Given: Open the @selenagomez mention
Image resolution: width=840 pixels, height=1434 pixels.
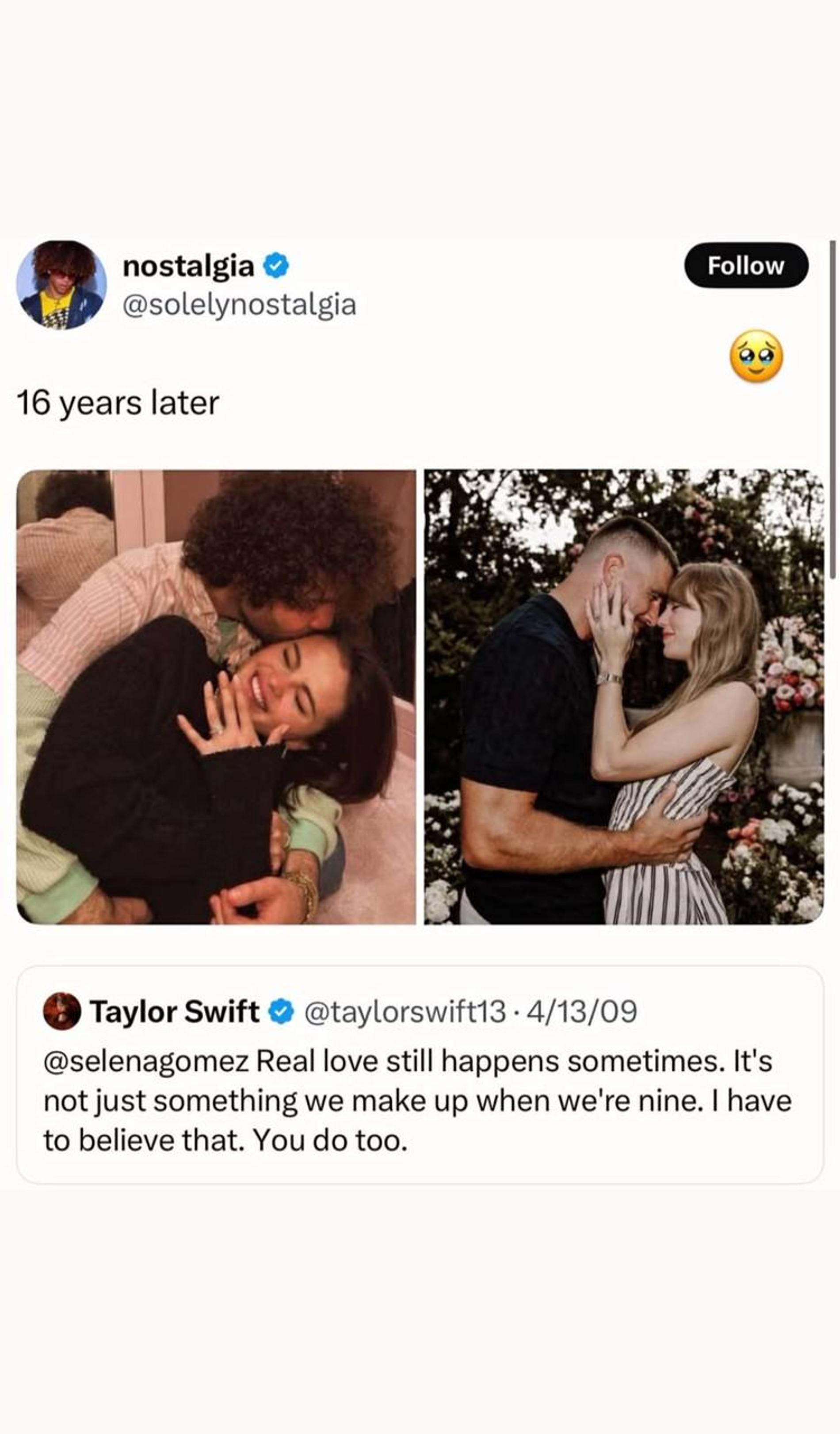Looking at the screenshot, I should coord(146,1061).
